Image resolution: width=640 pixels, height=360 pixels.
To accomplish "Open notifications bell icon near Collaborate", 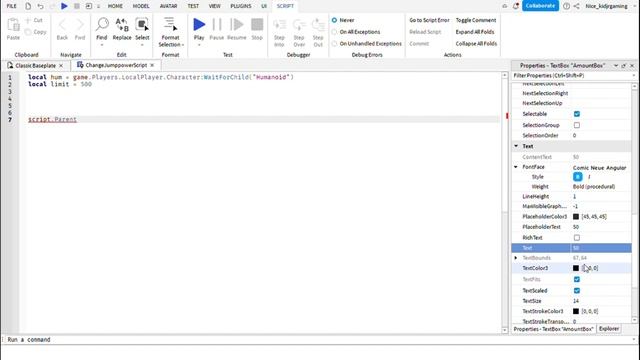I will coord(516,6).
